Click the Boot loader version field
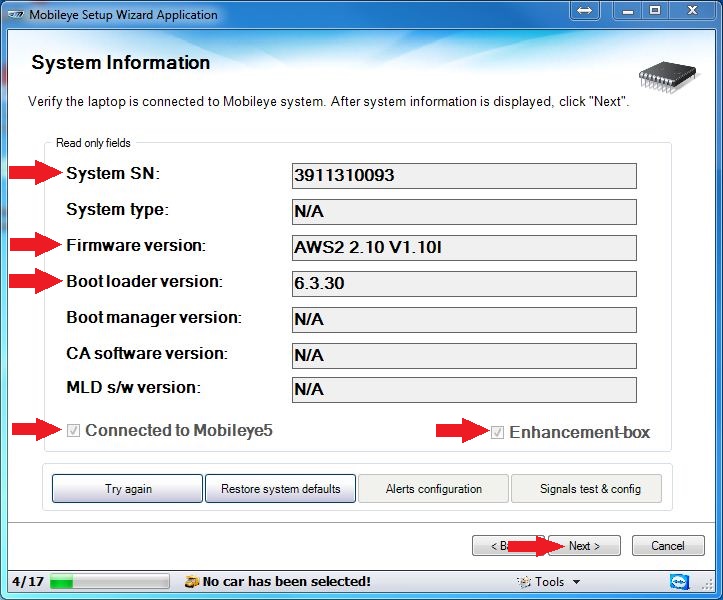Screen dimensions: 723x600 point(464,284)
